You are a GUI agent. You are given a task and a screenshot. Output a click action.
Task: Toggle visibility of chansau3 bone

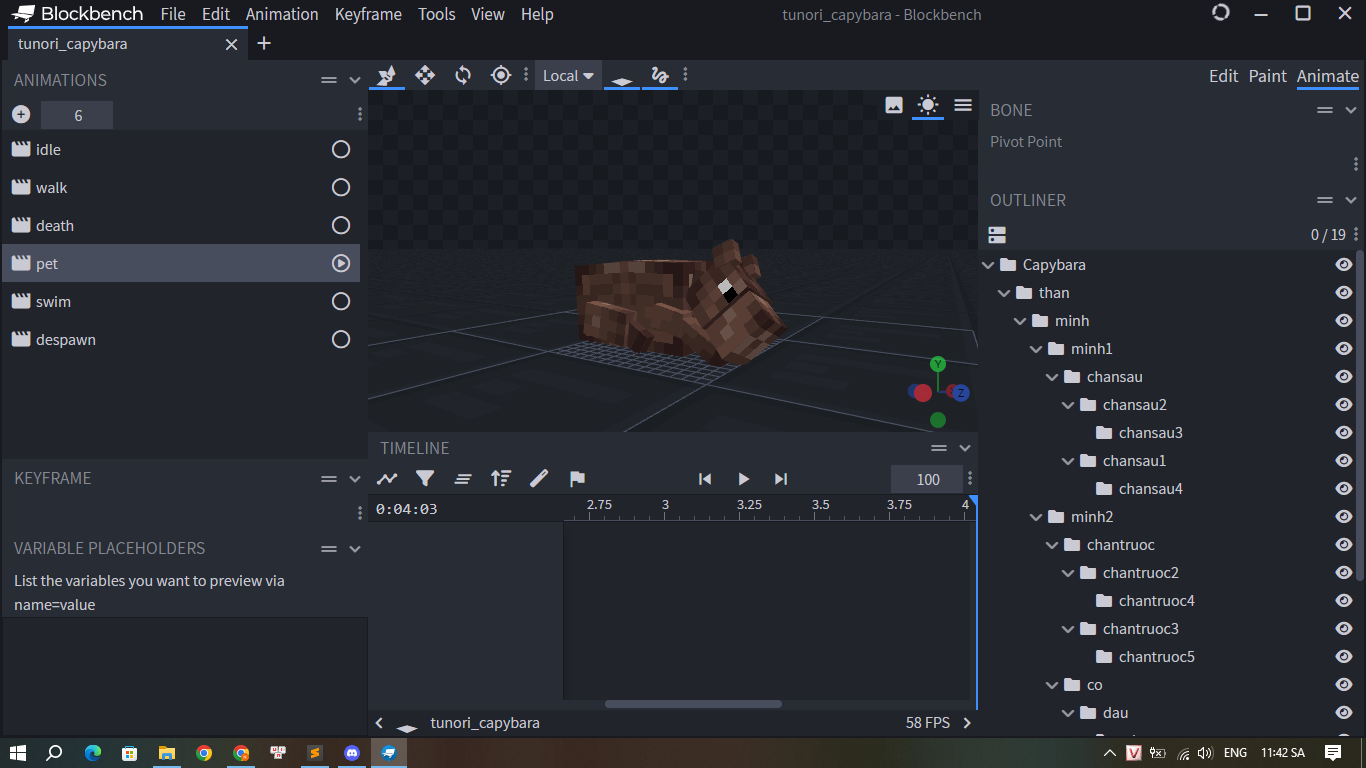1344,433
